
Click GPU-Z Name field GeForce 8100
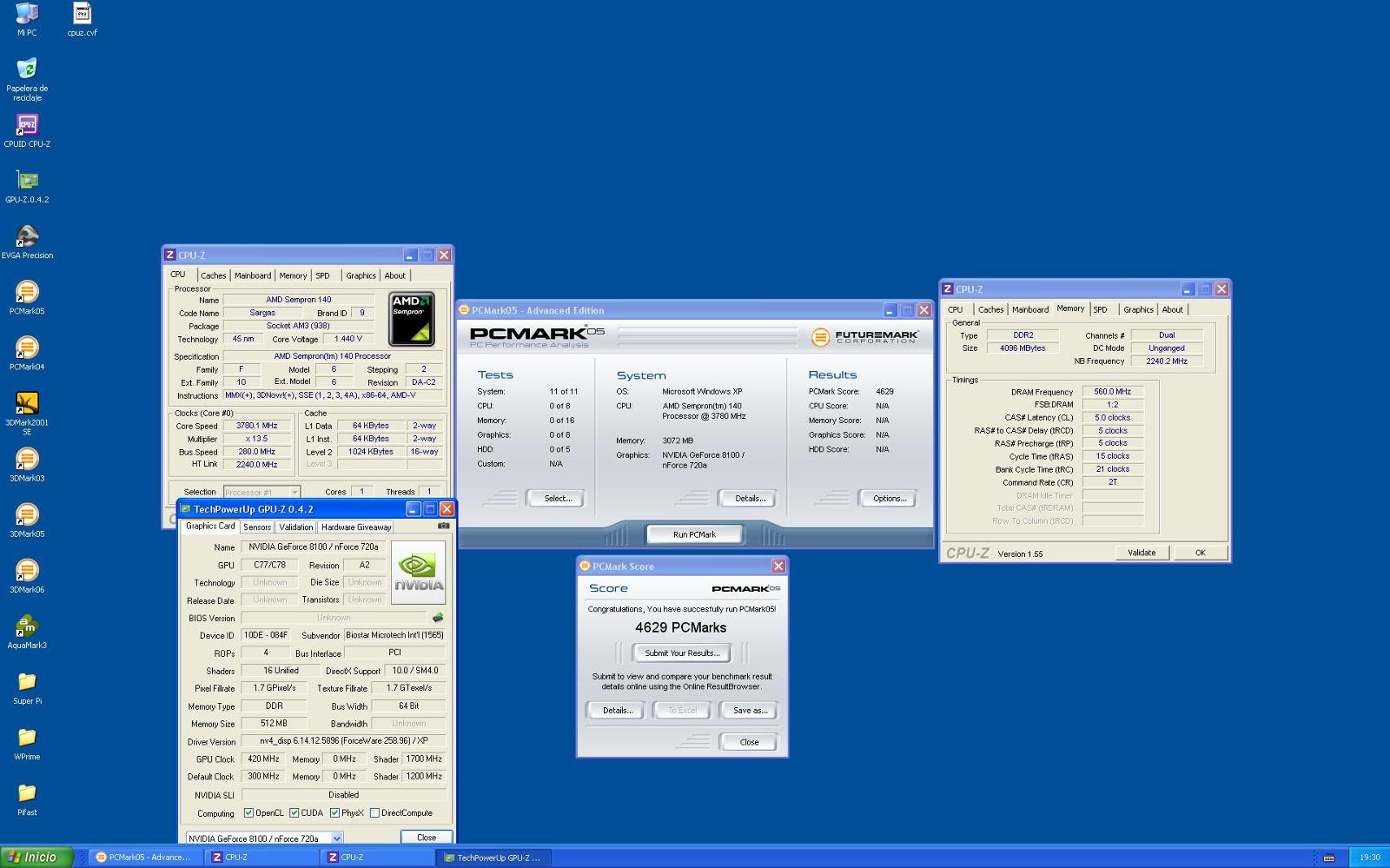314,547
